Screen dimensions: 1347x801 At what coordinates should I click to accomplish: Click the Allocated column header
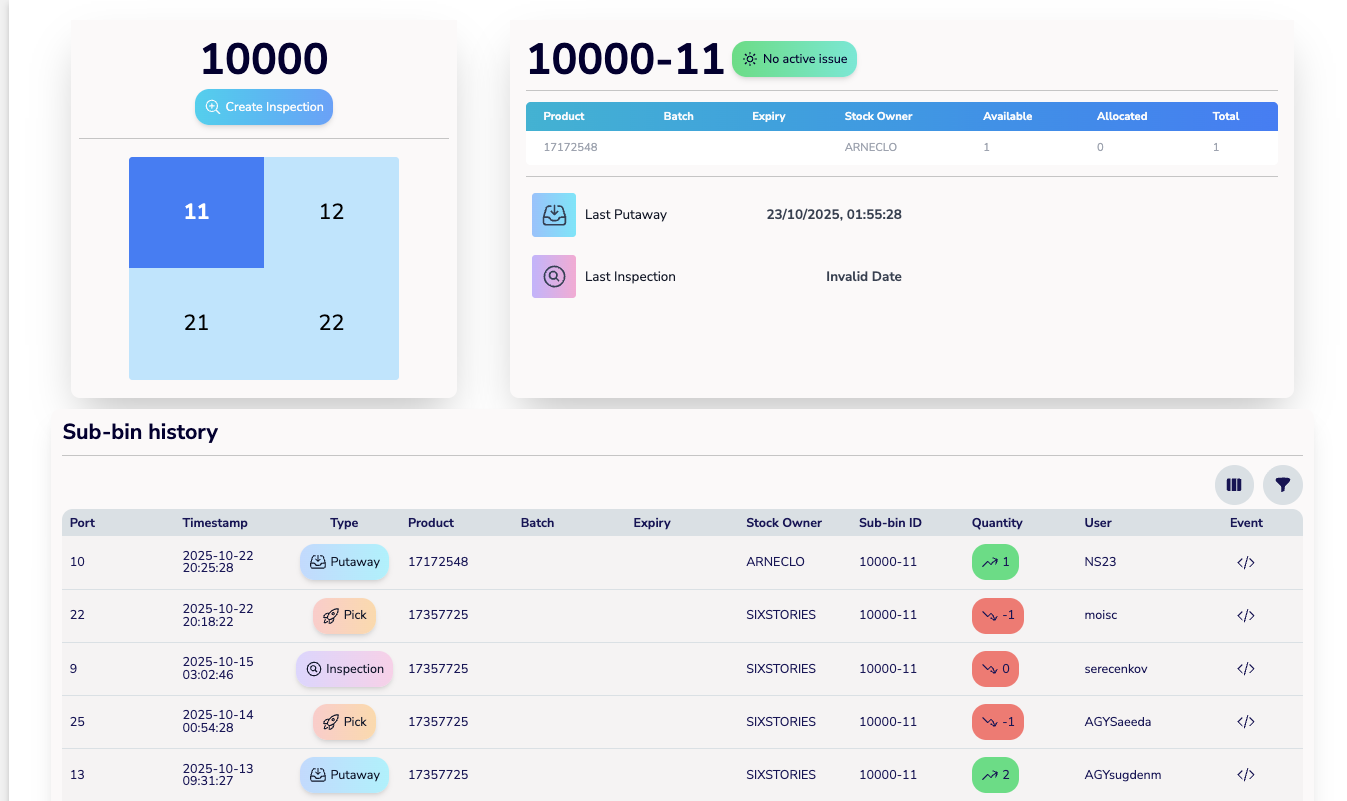coord(1122,116)
